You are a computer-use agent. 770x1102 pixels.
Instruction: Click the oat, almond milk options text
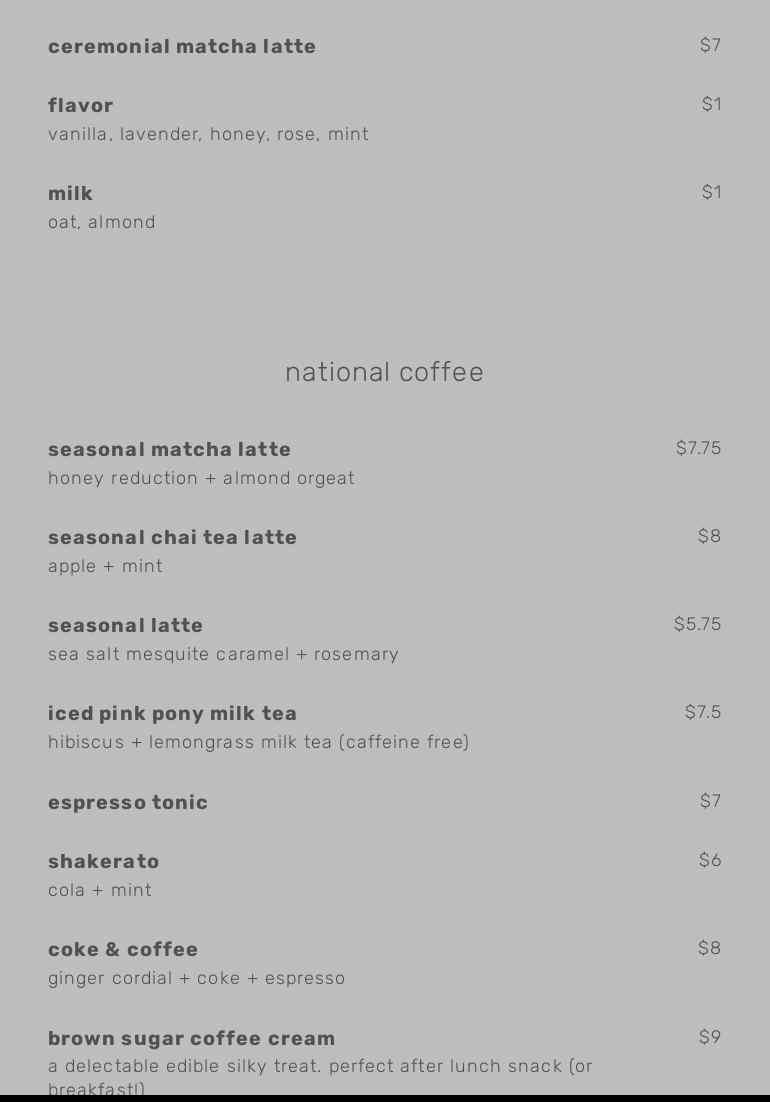click(102, 222)
